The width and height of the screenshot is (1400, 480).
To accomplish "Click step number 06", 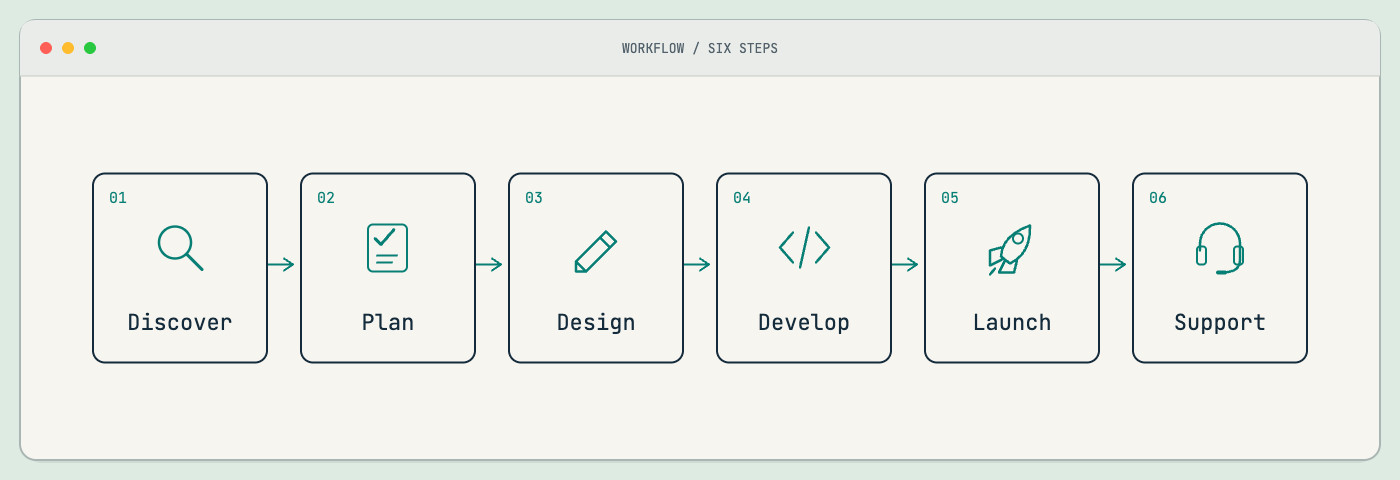I will [1158, 198].
